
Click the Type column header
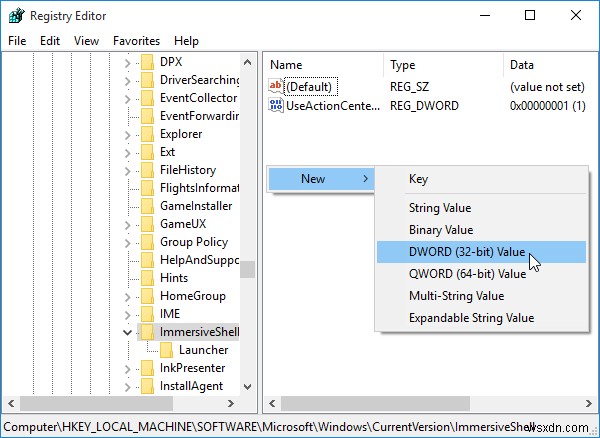tap(443, 65)
